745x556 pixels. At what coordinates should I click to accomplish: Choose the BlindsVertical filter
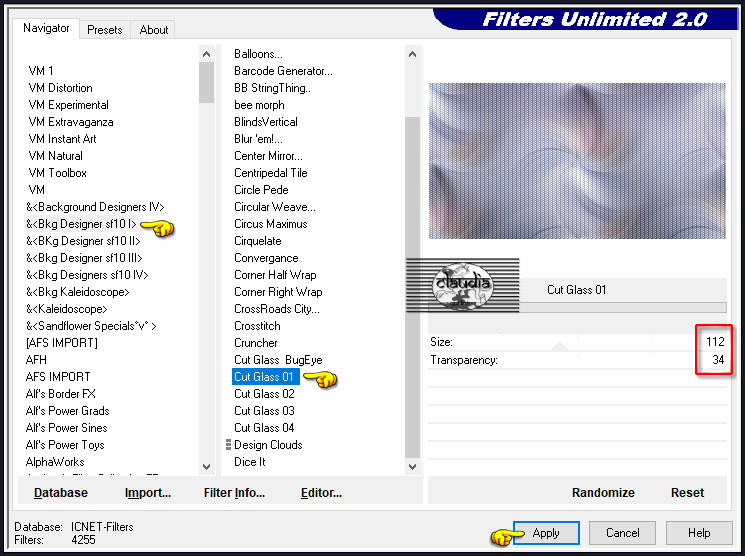[x=266, y=122]
